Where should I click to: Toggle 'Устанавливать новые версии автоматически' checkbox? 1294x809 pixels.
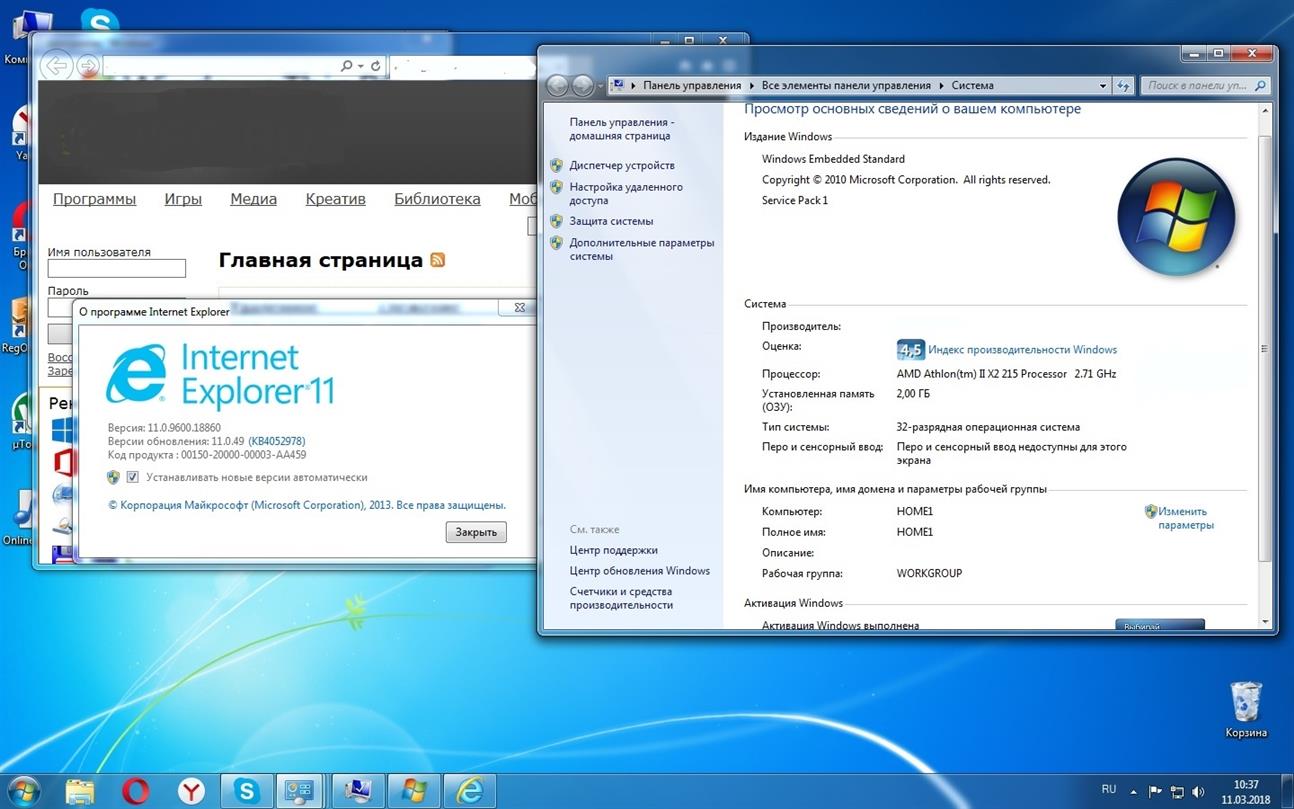click(133, 478)
